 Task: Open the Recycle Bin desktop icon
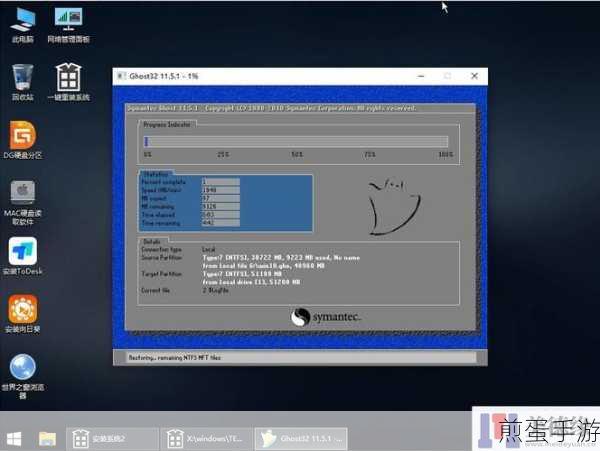tap(23, 83)
